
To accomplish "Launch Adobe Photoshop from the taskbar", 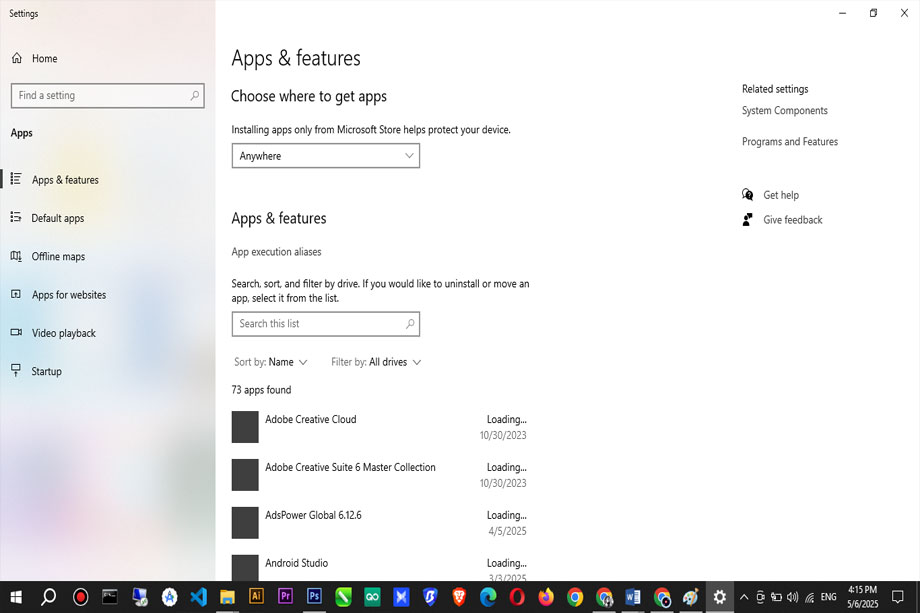I will click(314, 597).
